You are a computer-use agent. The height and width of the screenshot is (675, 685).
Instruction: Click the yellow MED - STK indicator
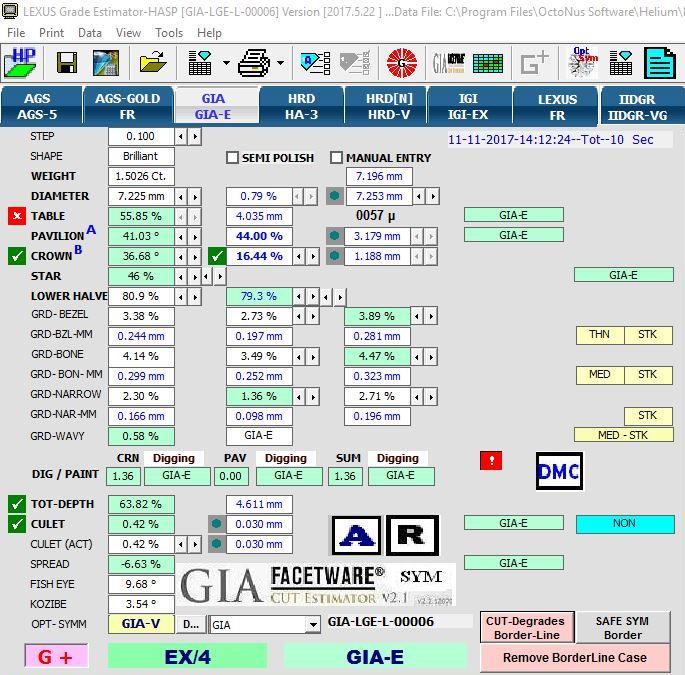[623, 435]
